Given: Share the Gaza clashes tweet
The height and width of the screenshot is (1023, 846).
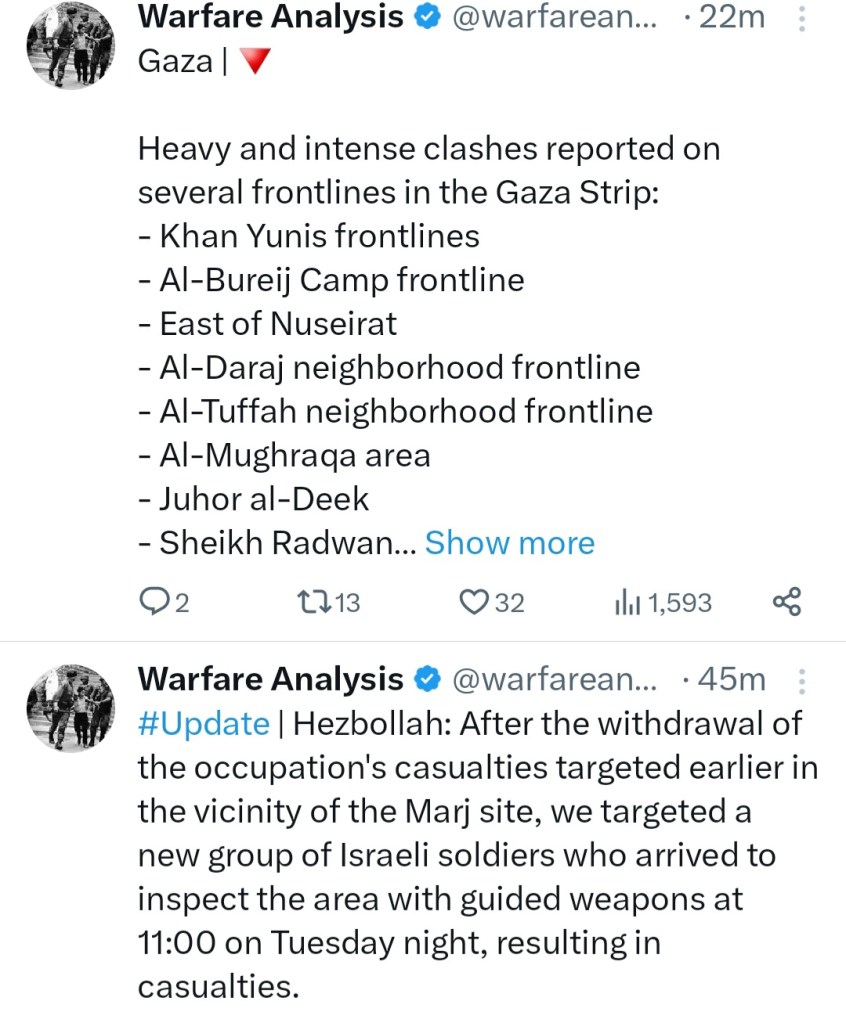Looking at the screenshot, I should coord(787,602).
